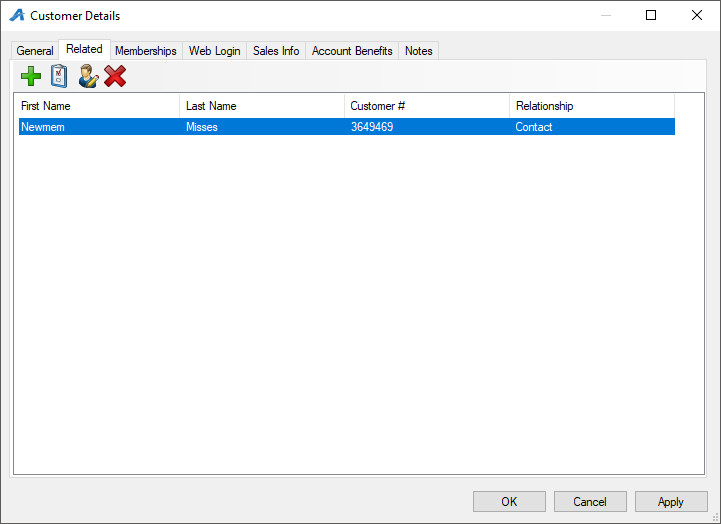Sort by First Name column header
The width and height of the screenshot is (721, 524).
[97, 106]
